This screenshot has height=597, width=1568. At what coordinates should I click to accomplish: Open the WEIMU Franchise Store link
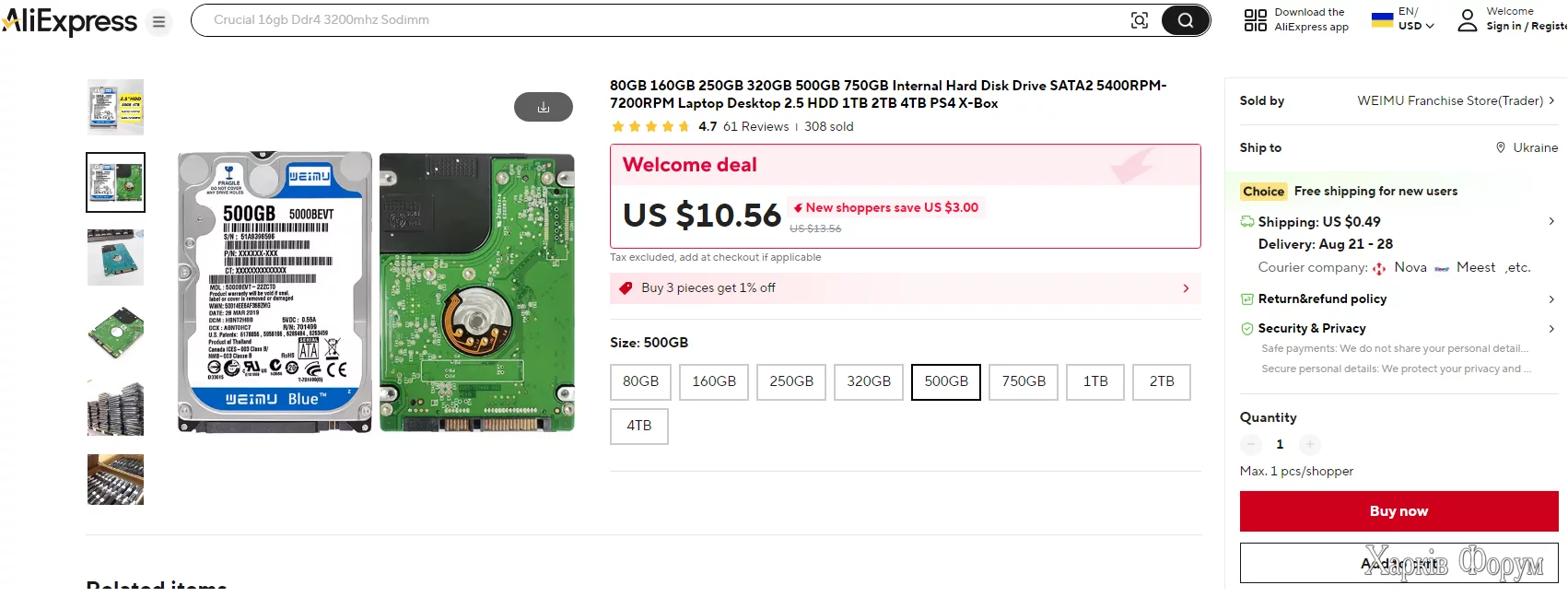[1449, 100]
